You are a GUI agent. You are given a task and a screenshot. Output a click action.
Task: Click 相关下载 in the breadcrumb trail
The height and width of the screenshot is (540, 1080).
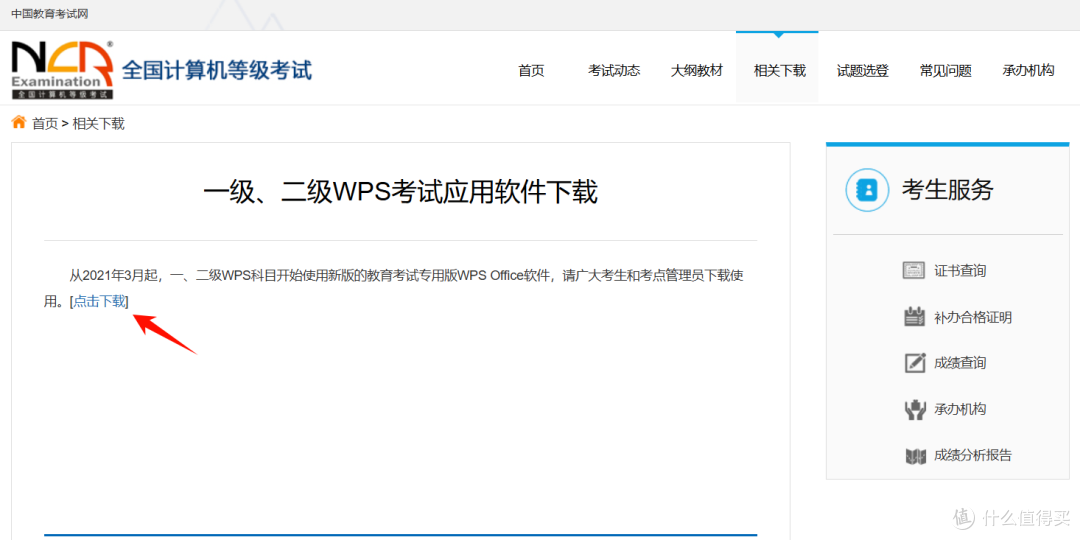tap(98, 124)
